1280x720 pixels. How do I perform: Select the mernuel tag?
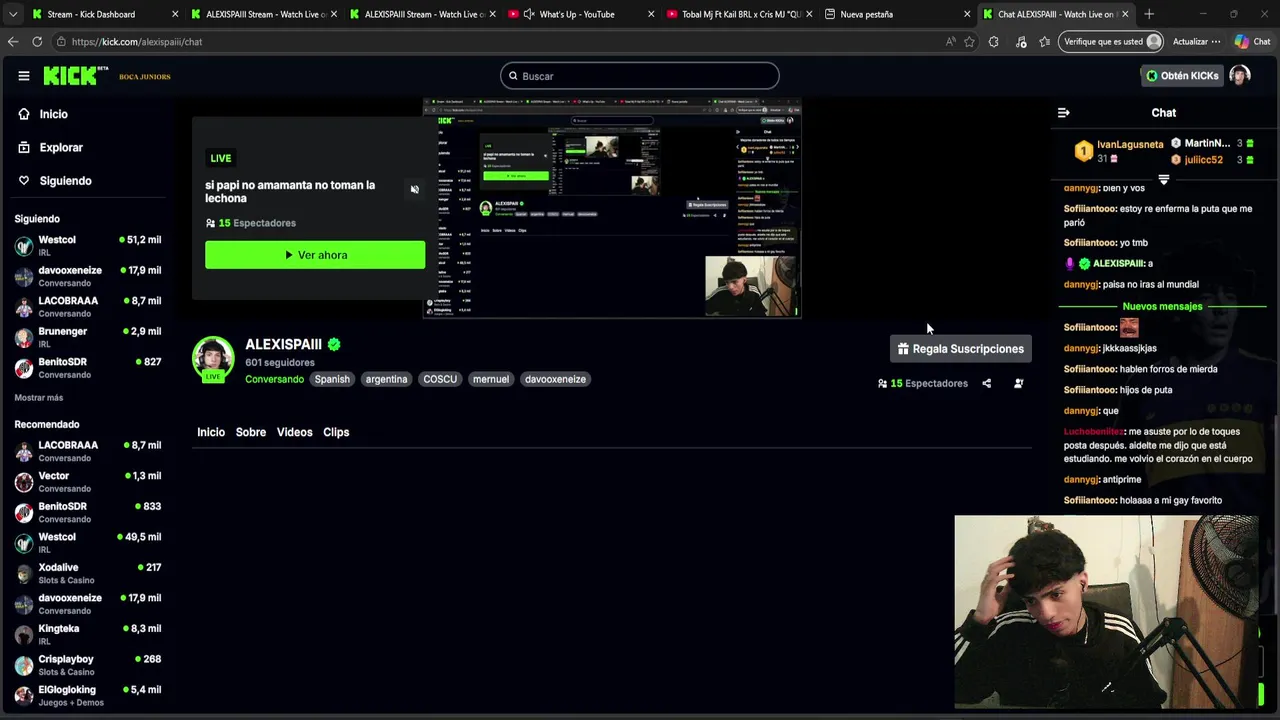click(x=491, y=379)
